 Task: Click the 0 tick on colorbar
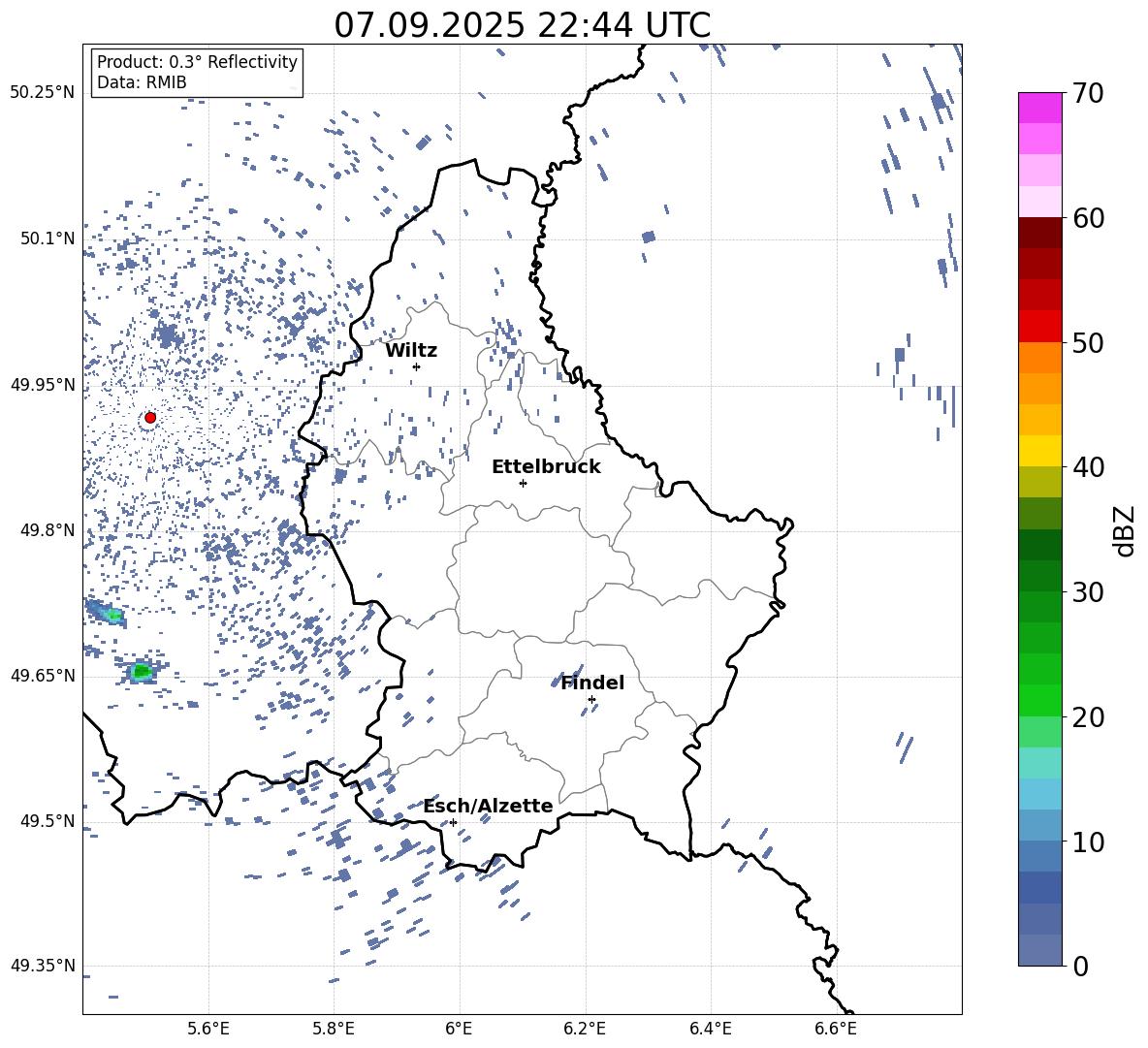(1080, 966)
